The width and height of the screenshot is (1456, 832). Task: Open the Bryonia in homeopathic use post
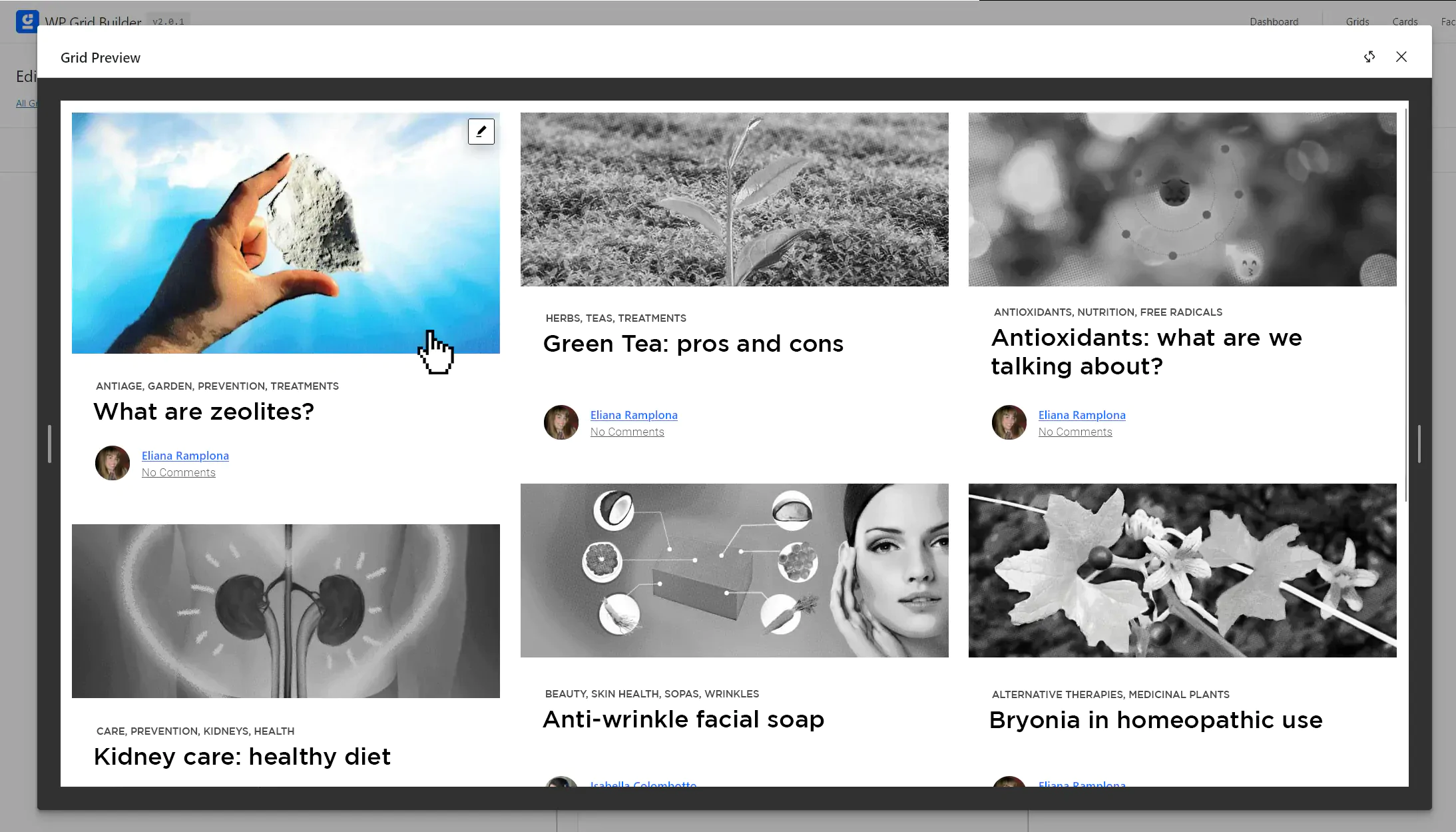(1156, 719)
